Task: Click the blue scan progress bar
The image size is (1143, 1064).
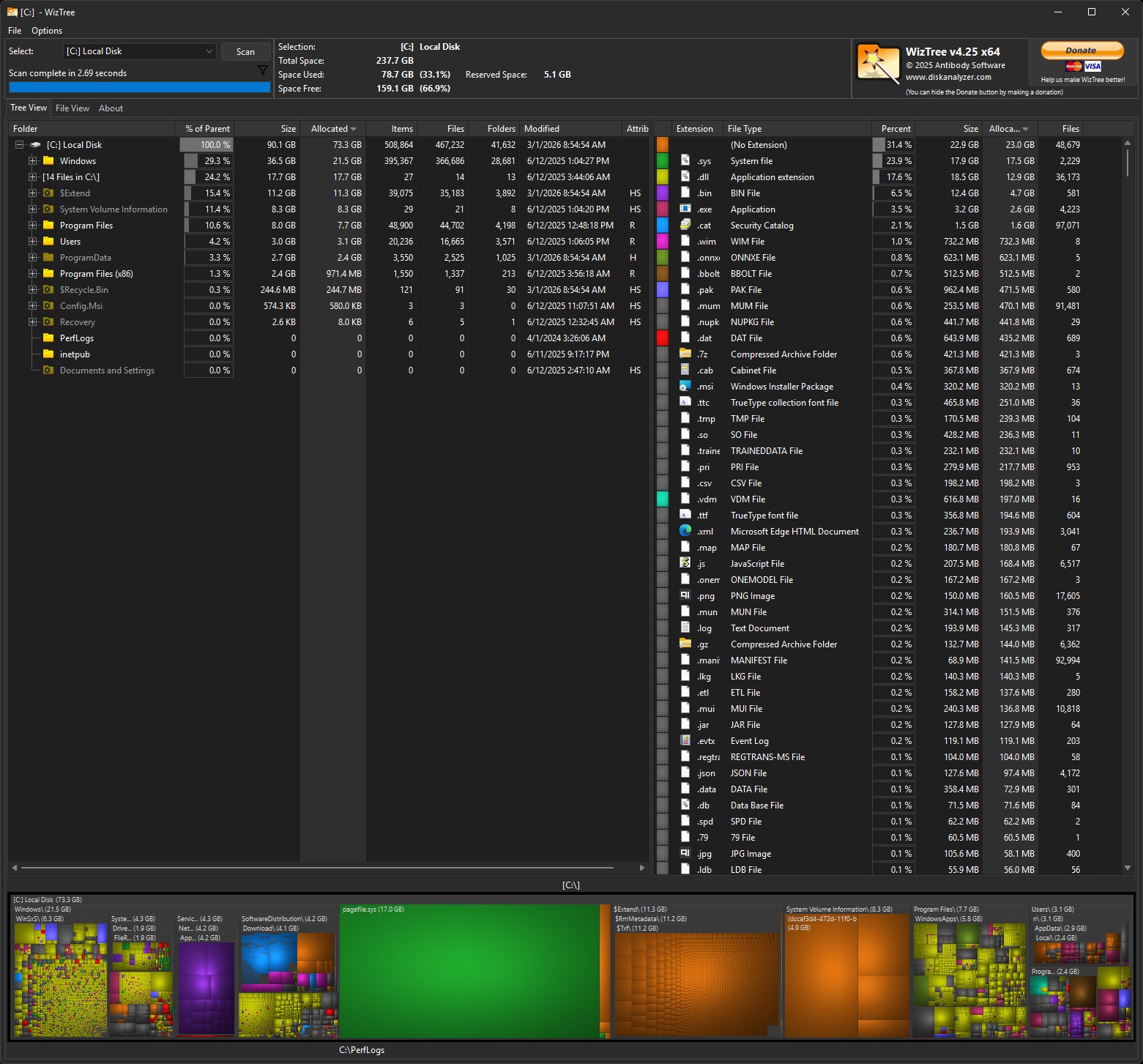Action: 139,87
